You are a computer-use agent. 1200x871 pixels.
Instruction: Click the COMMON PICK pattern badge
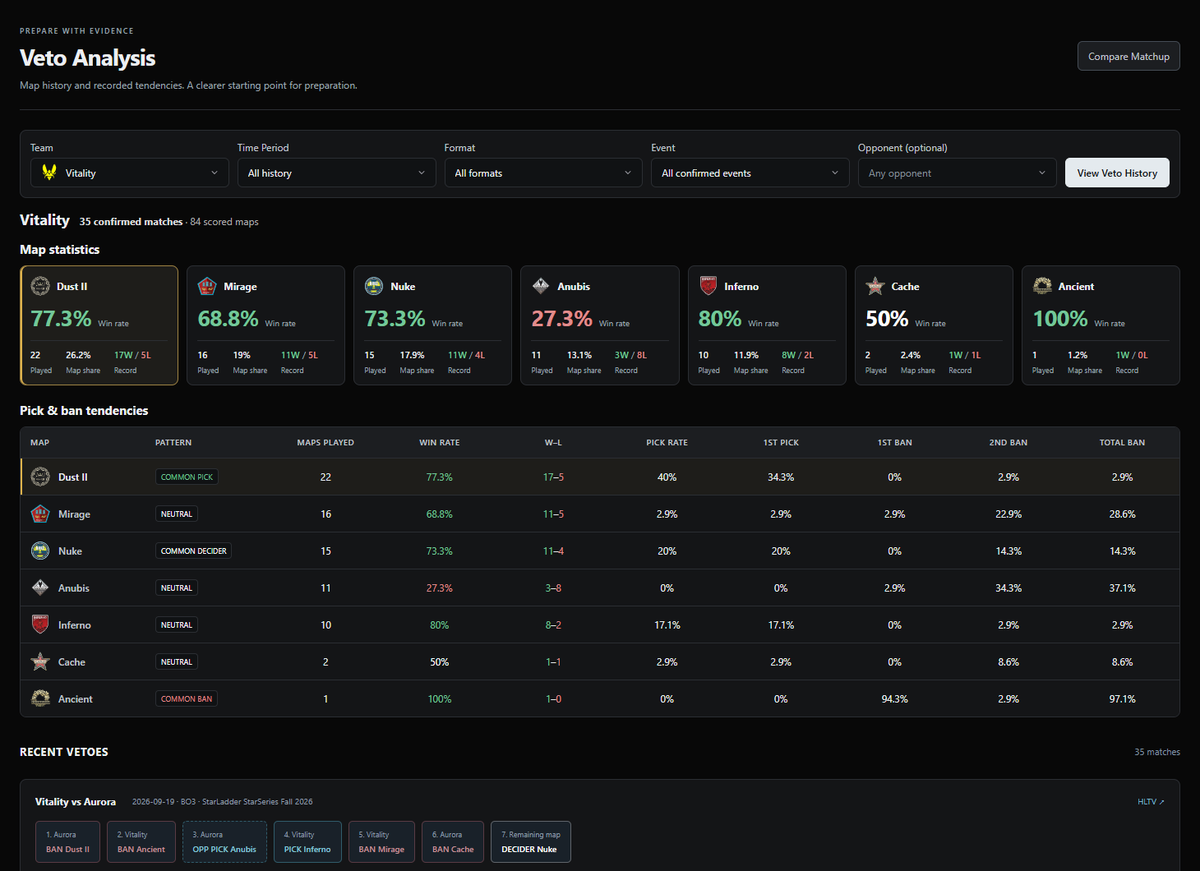187,477
